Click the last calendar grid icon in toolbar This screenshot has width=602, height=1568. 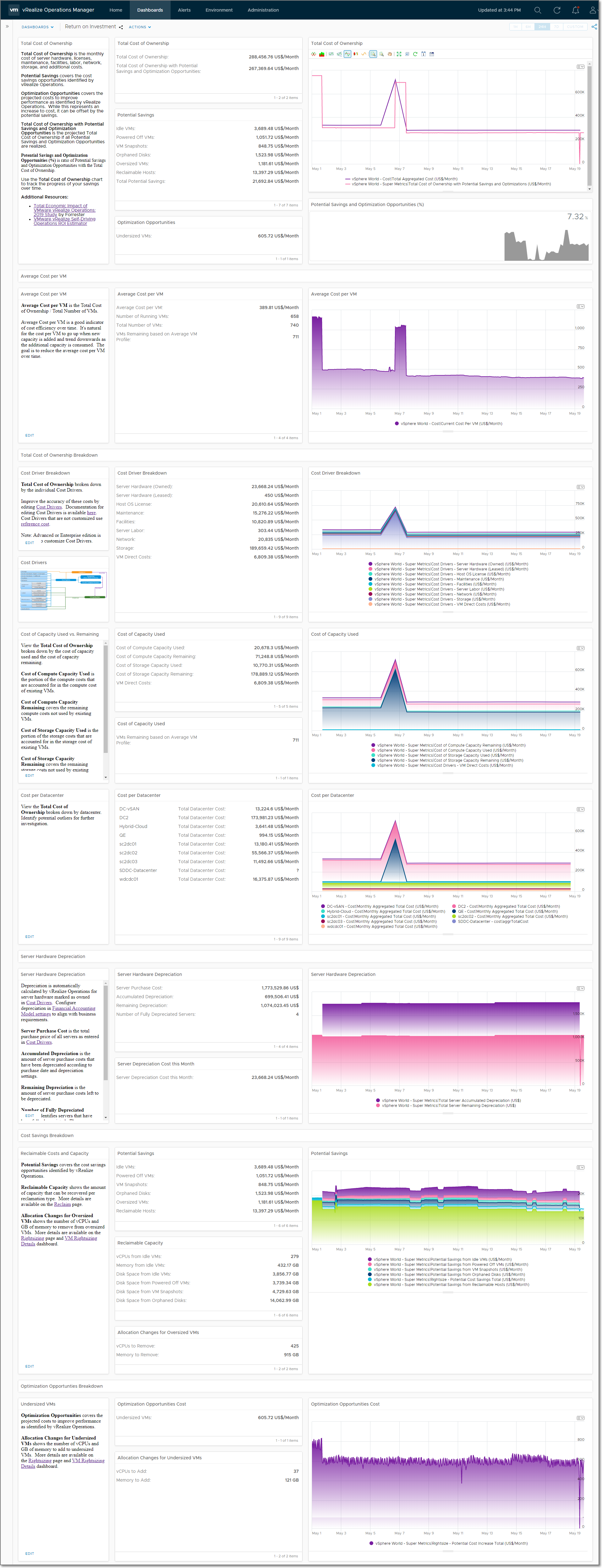432,54
